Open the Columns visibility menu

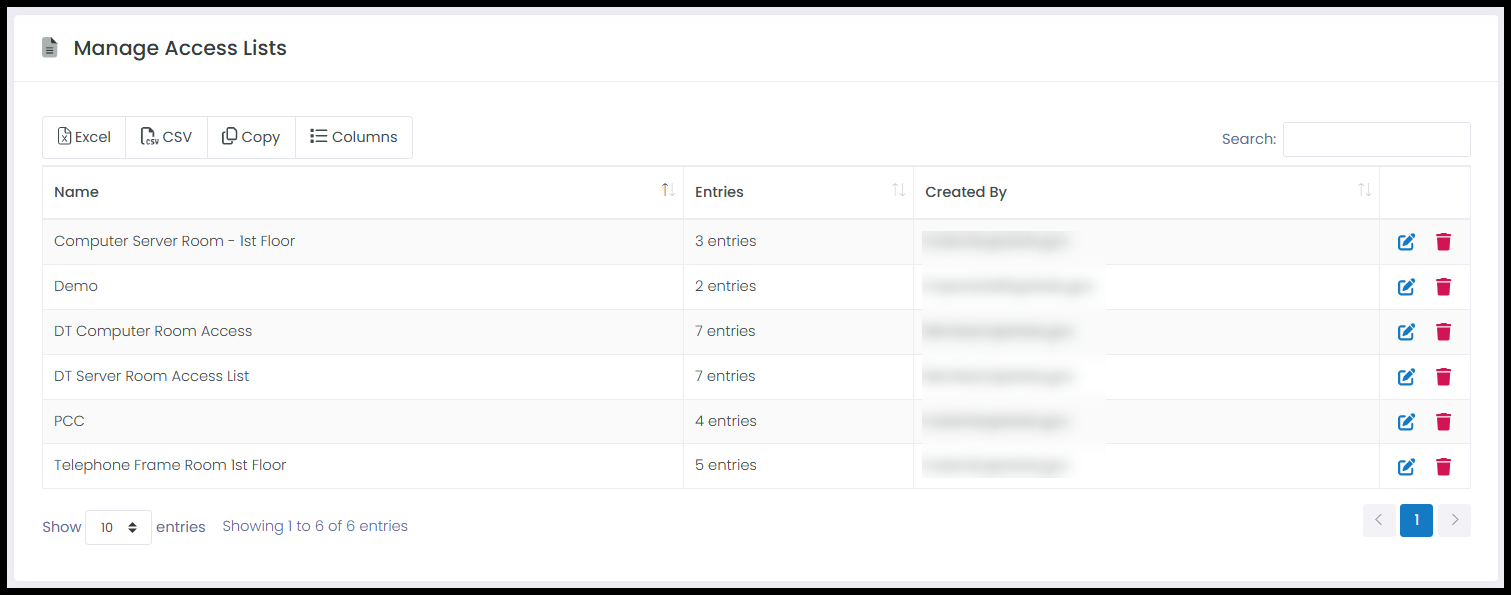pos(354,137)
